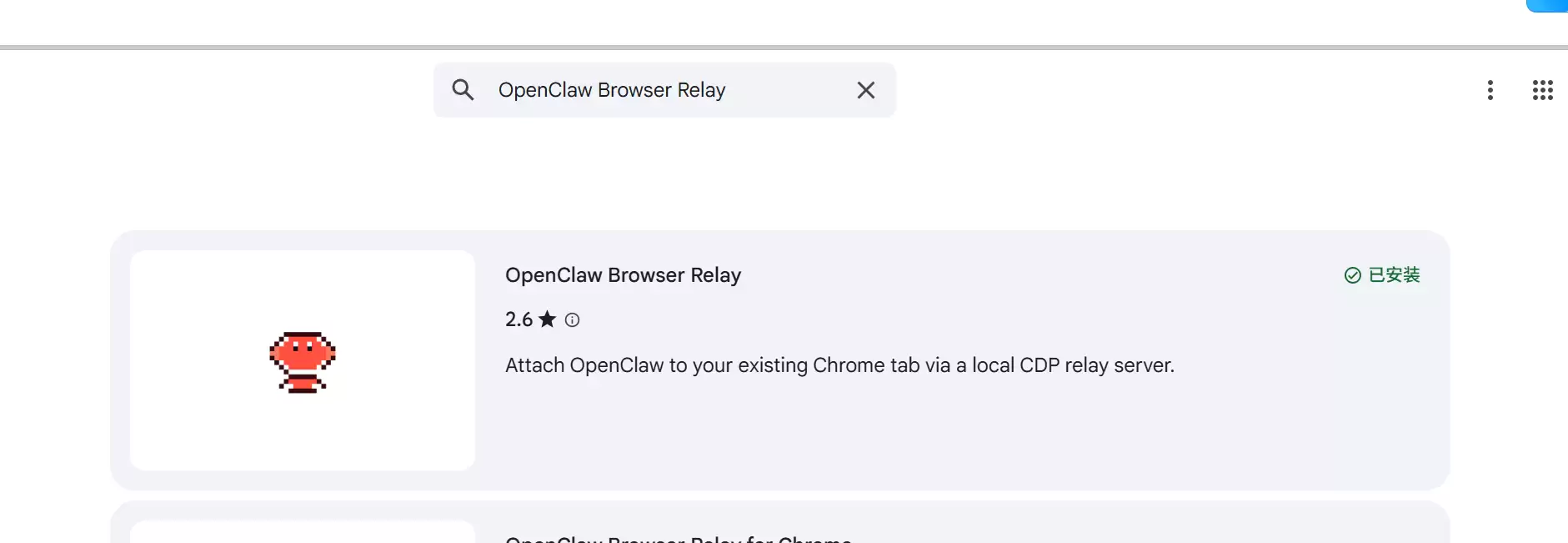
Task: Click the second result's partially visible thumbnail
Action: [303, 532]
